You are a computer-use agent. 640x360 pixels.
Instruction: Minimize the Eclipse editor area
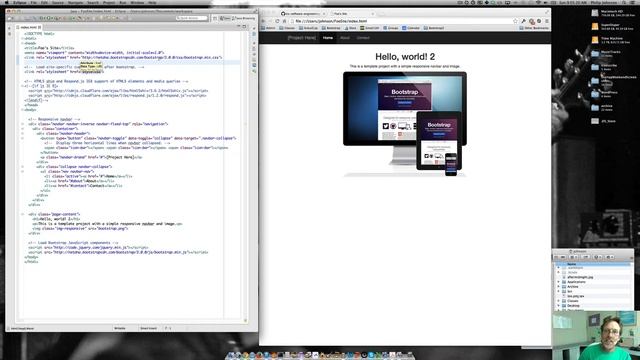(239, 27)
